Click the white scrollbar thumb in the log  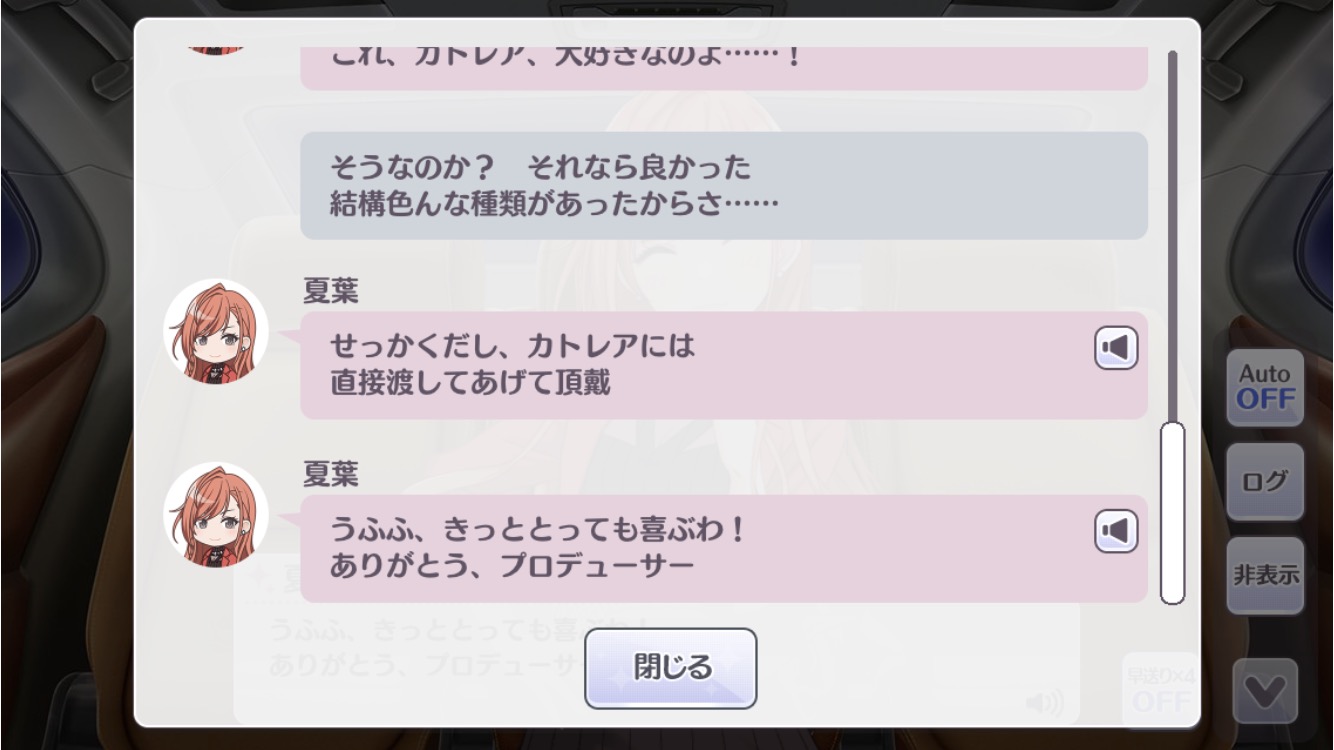1172,513
